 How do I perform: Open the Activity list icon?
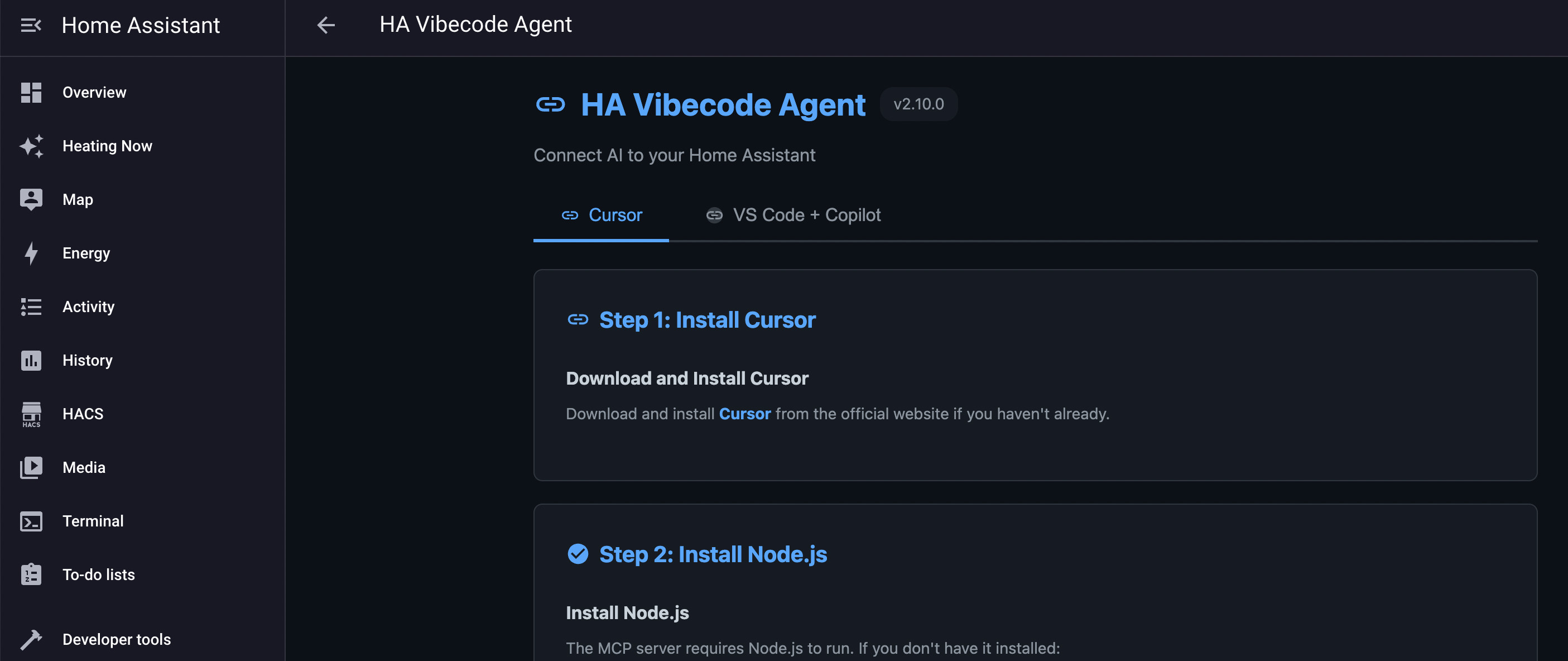pos(31,306)
